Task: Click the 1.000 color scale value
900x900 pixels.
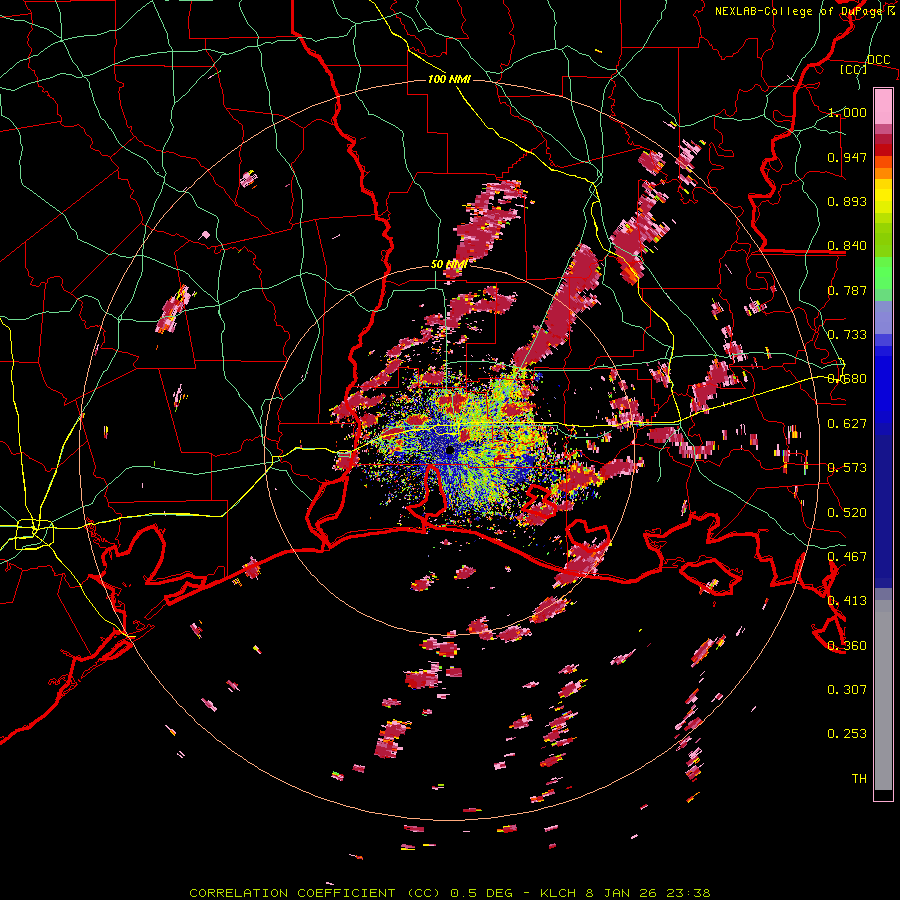Action: [x=847, y=112]
